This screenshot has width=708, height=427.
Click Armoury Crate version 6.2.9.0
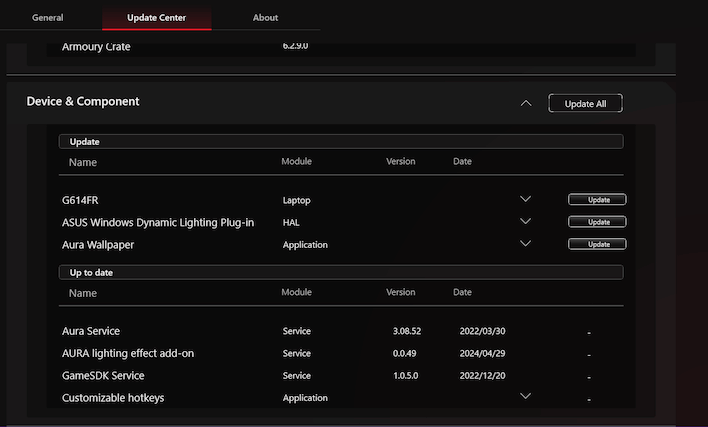(x=295, y=46)
